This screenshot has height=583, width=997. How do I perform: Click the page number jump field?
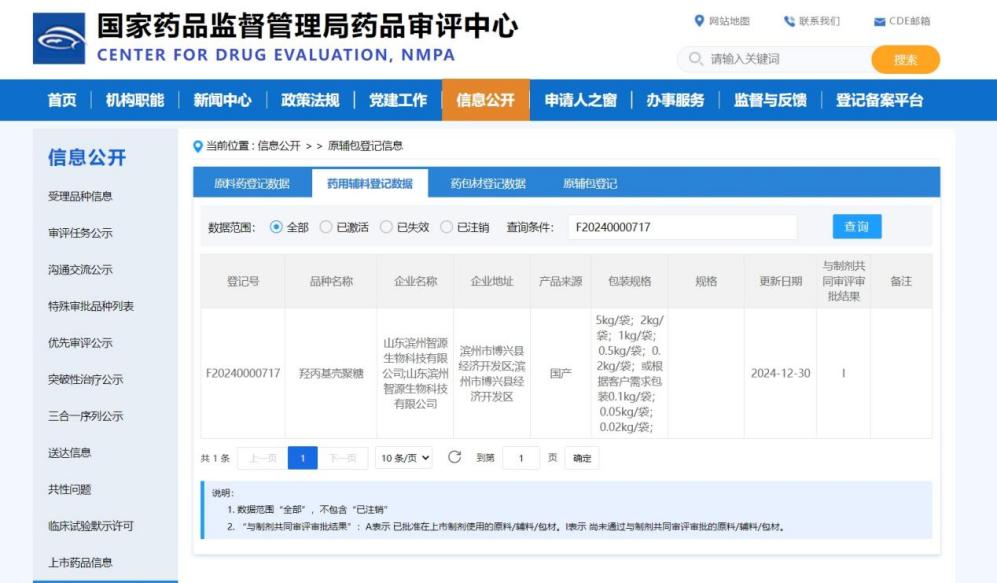pos(520,458)
